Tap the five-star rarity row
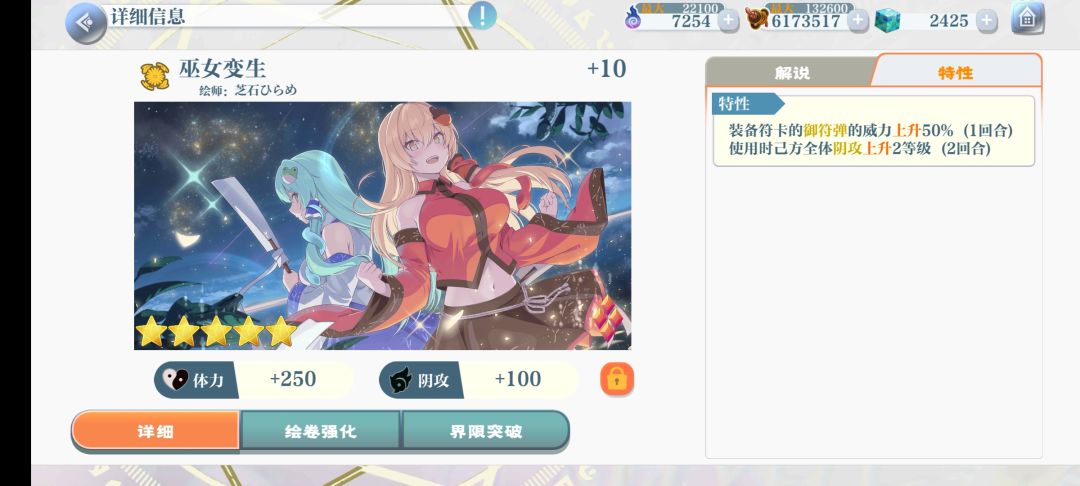 [216, 331]
